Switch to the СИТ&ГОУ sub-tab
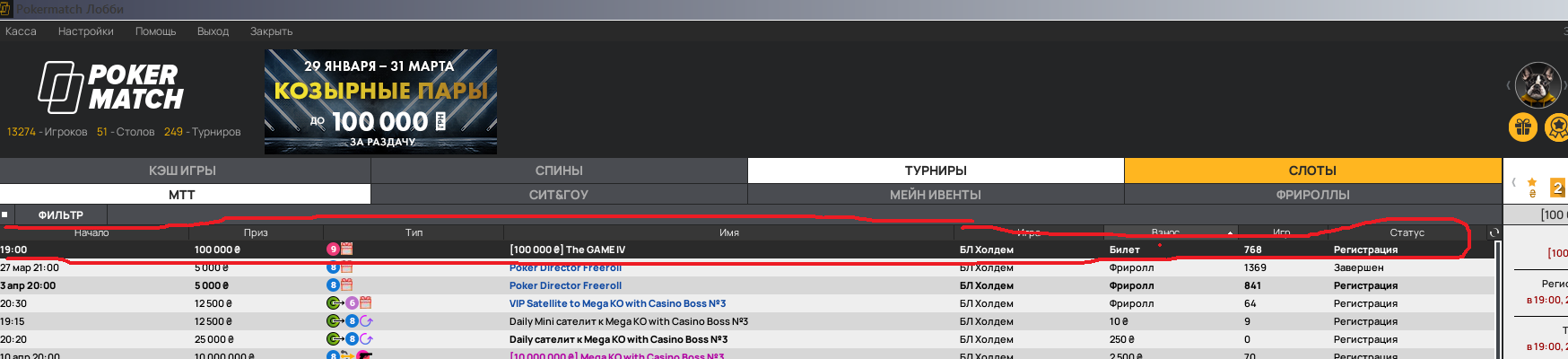1568x359 pixels. (559, 195)
